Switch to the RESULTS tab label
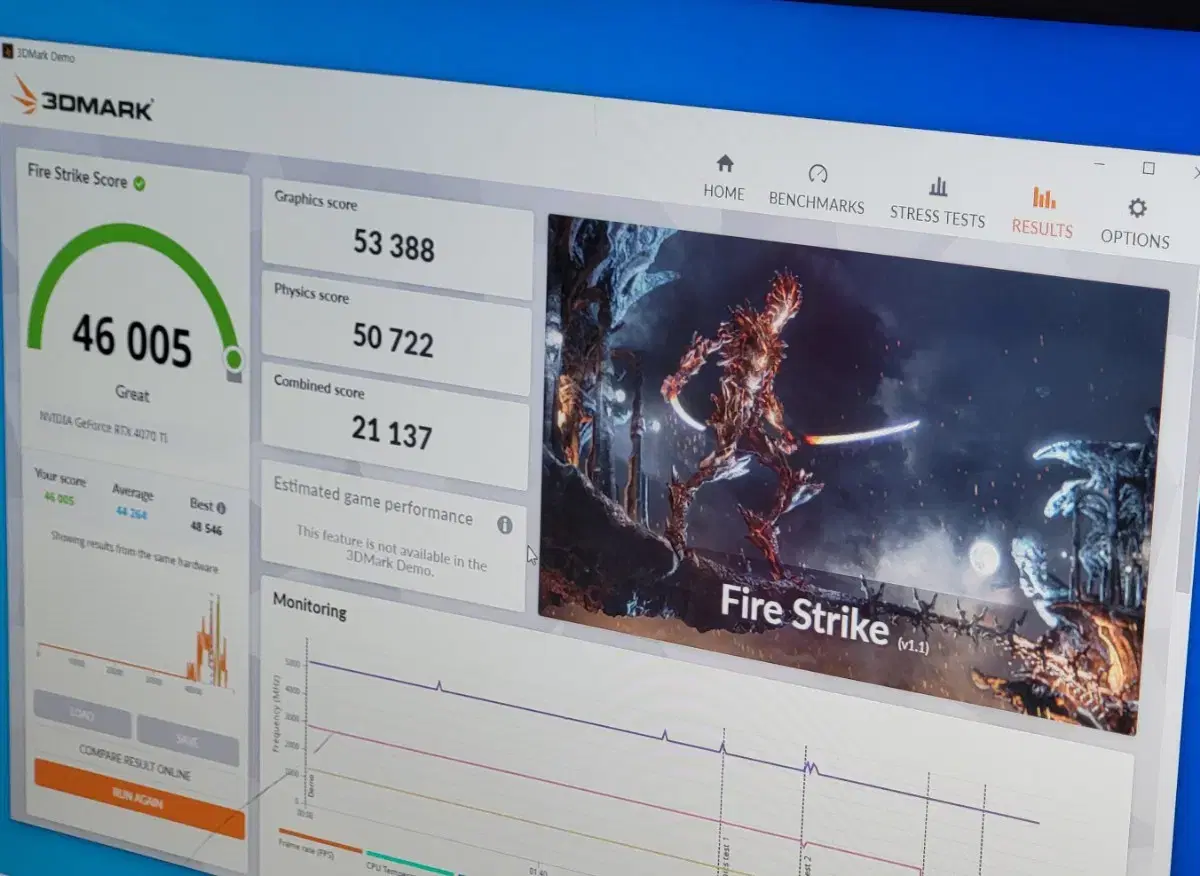Screen dimensions: 1200x876 point(1042,228)
